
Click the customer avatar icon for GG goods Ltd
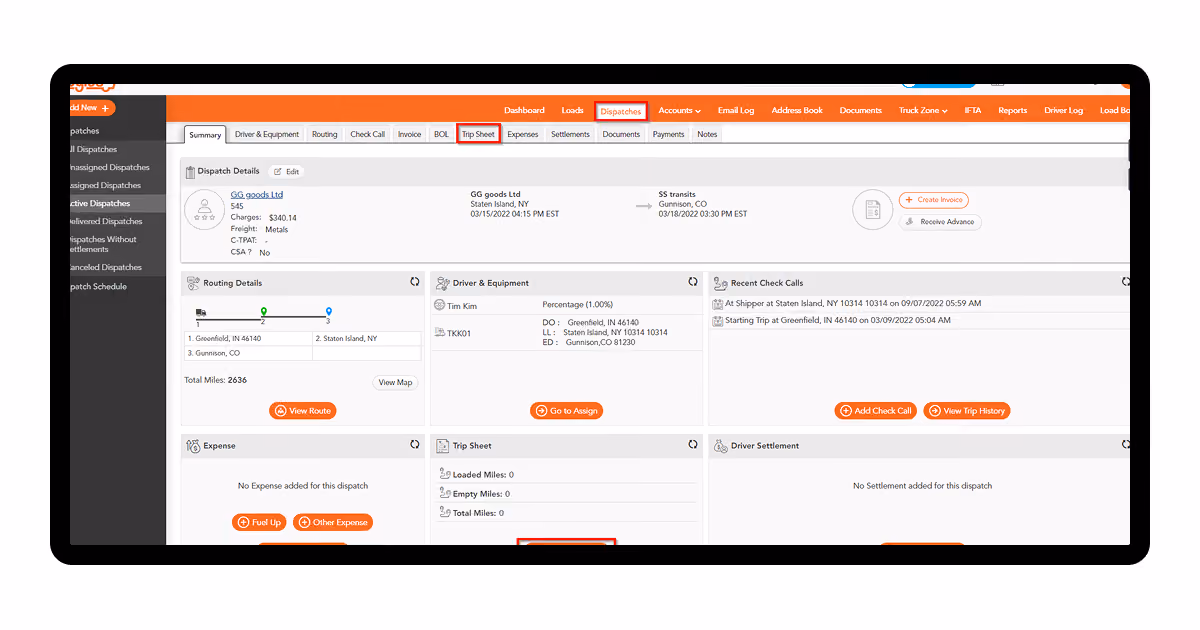coord(204,210)
